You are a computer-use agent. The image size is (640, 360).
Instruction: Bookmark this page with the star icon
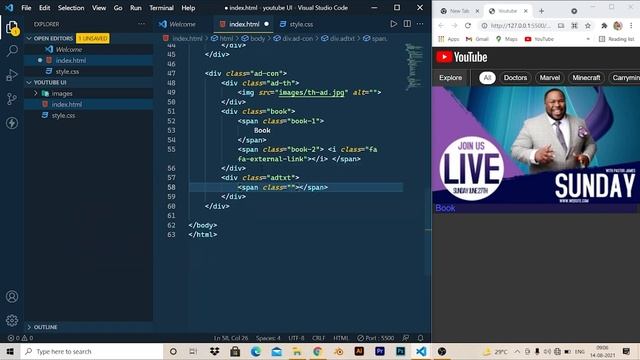[x=588, y=26]
